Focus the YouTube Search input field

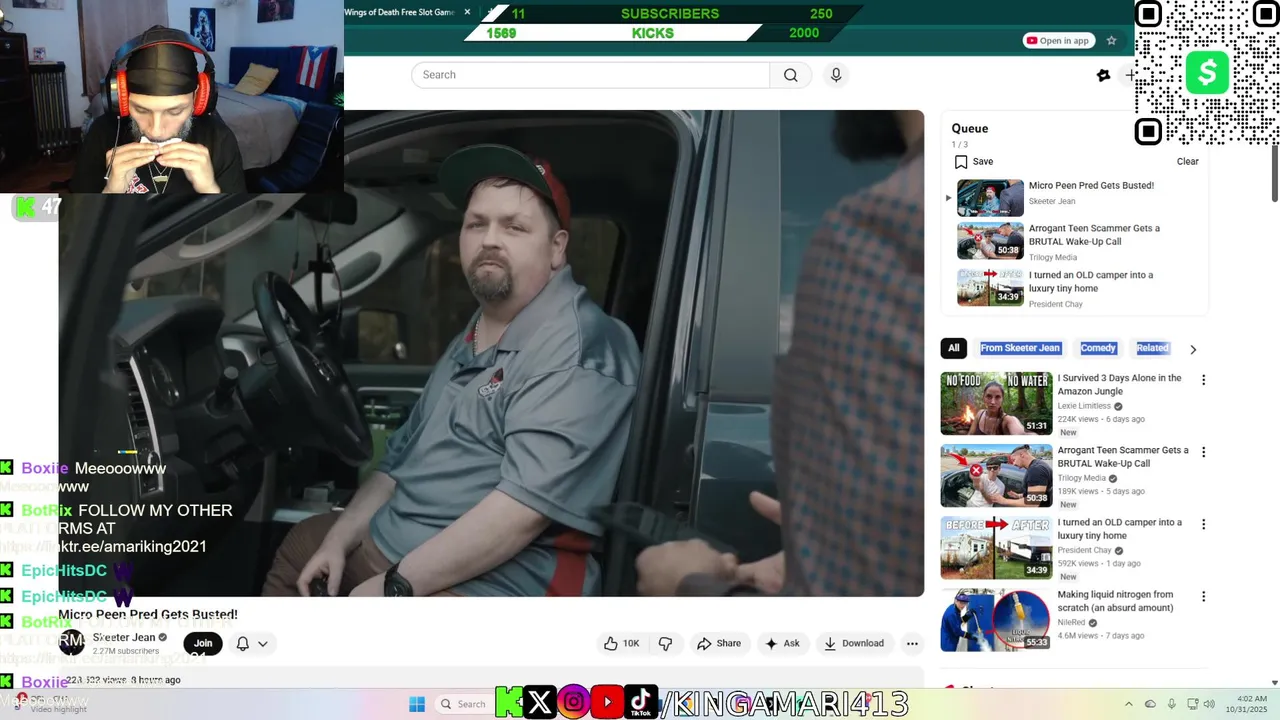tap(590, 75)
